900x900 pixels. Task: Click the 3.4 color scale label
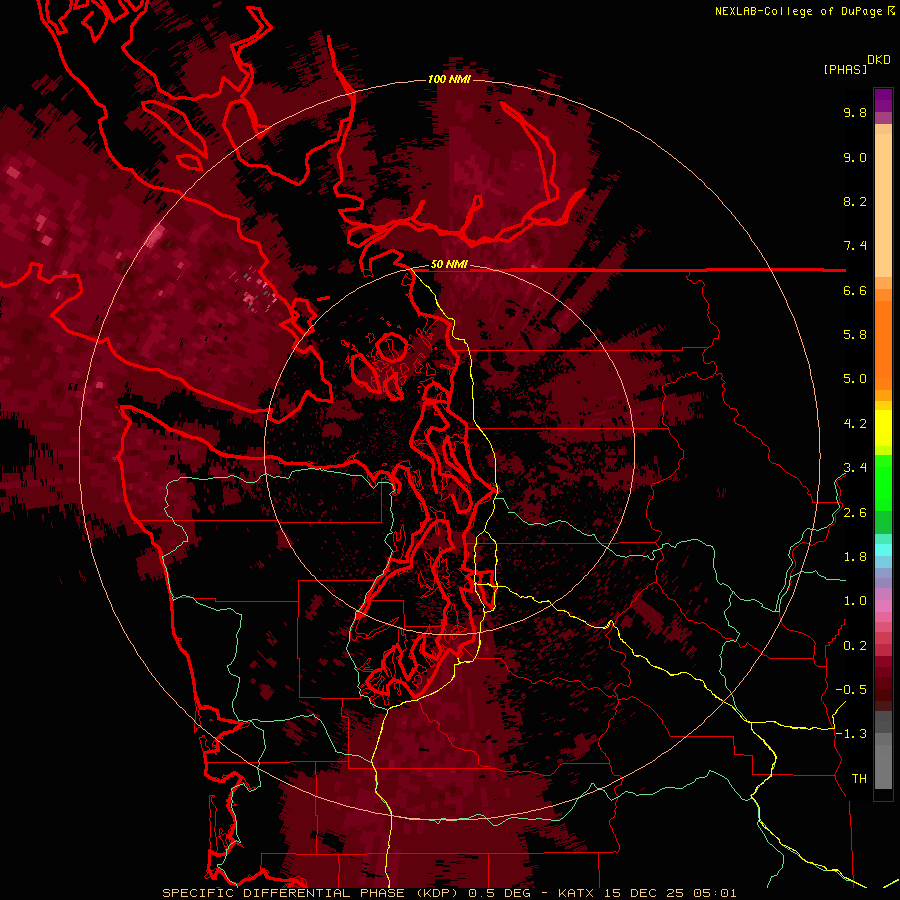point(855,468)
